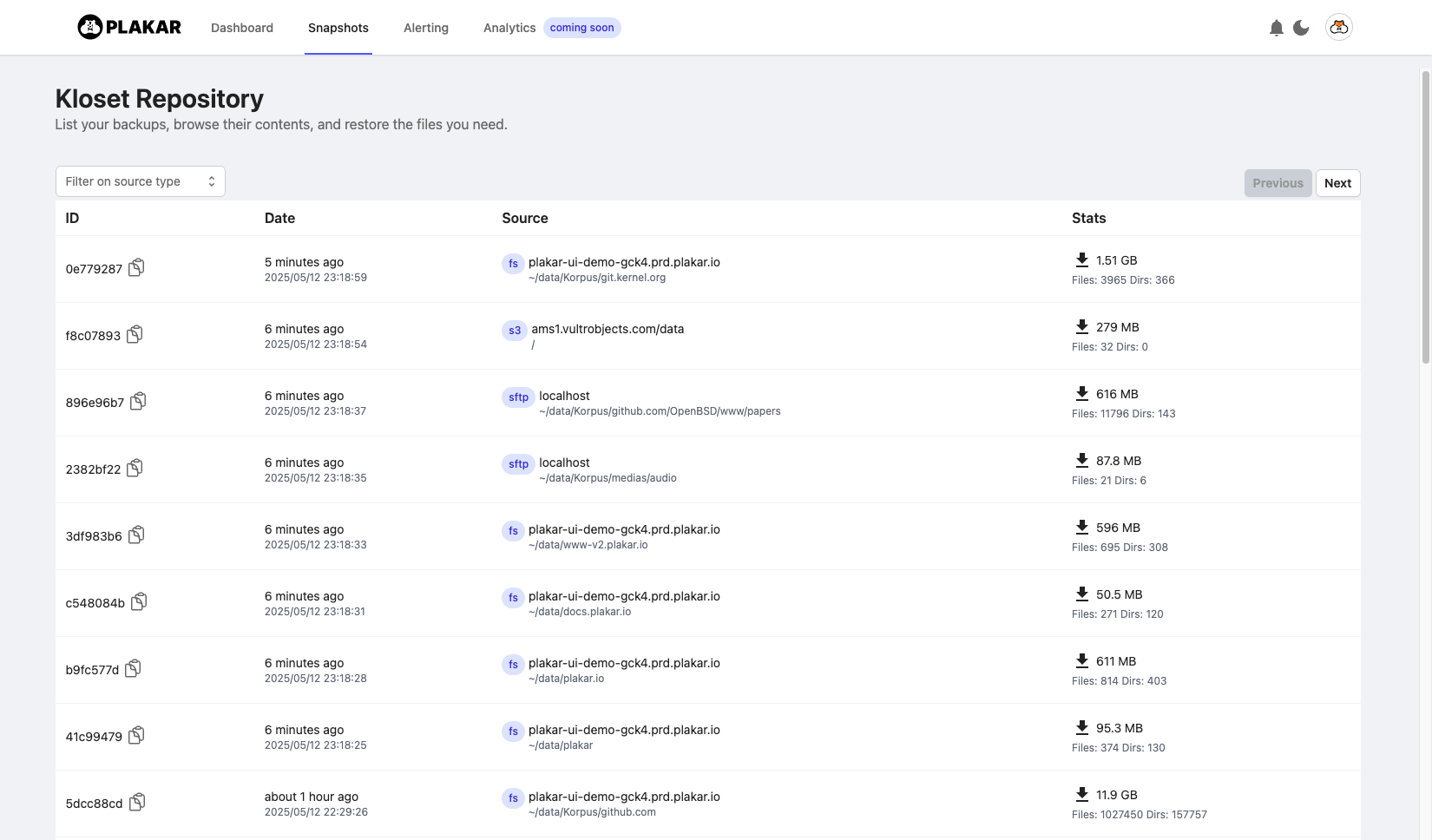Go to the Alerting tab

pyautogui.click(x=426, y=28)
